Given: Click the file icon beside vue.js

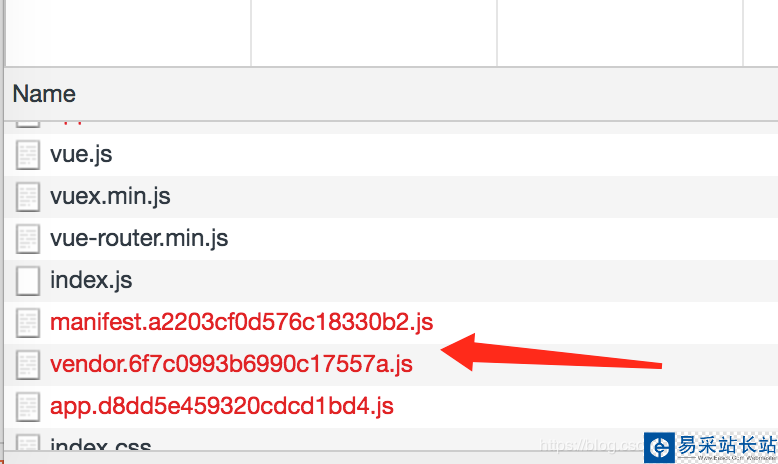Looking at the screenshot, I should click(28, 155).
